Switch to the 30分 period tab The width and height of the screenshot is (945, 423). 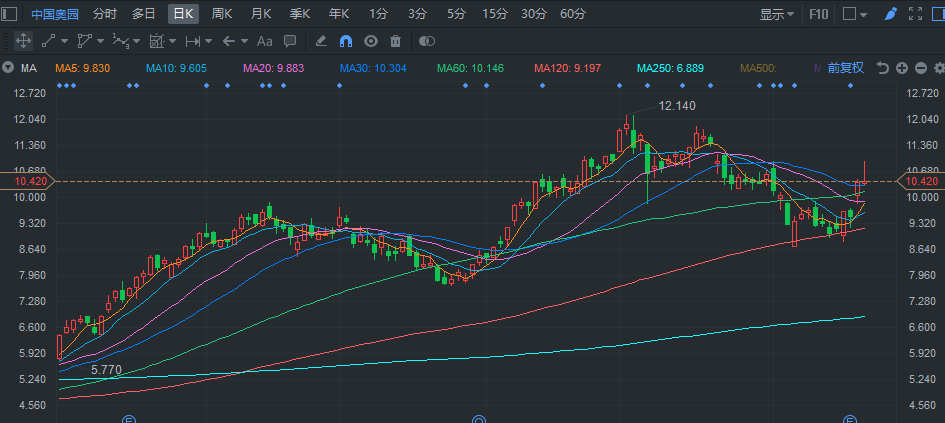coord(533,14)
